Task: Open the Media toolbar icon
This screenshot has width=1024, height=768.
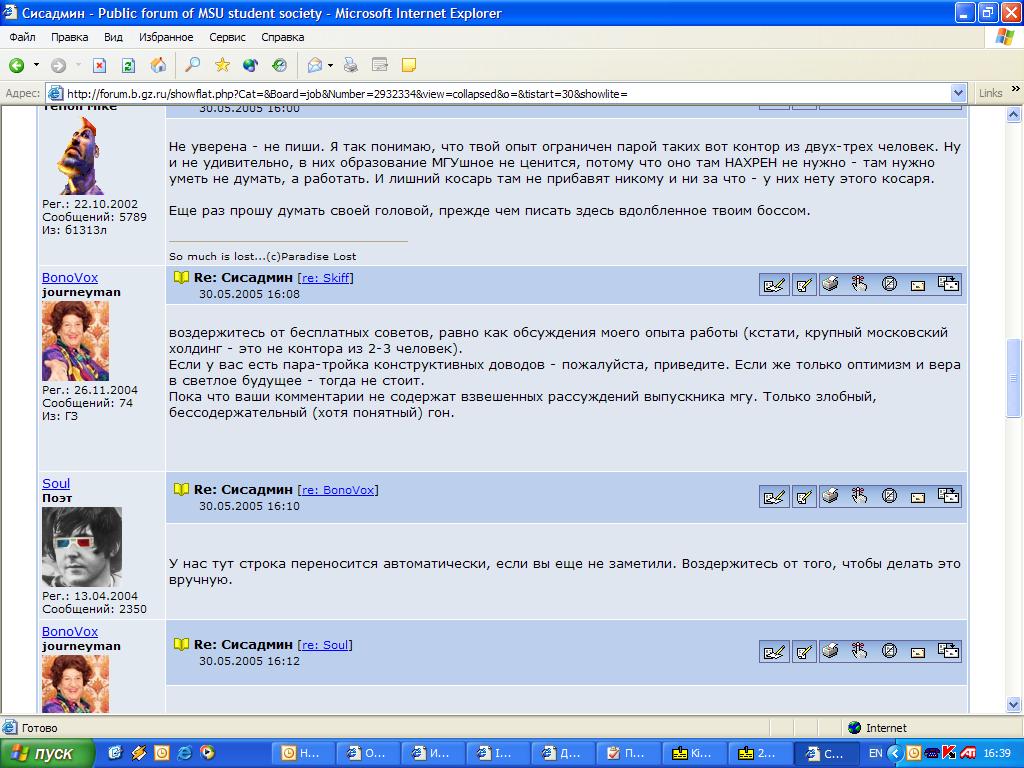Action: coord(251,65)
